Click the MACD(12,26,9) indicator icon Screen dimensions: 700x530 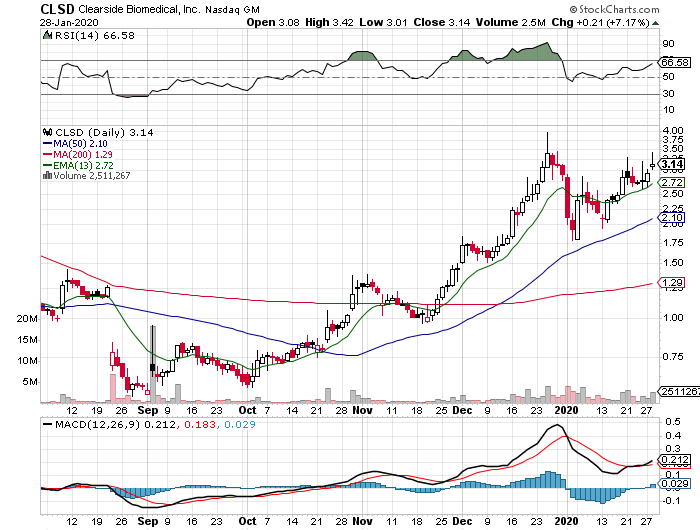pos(45,426)
